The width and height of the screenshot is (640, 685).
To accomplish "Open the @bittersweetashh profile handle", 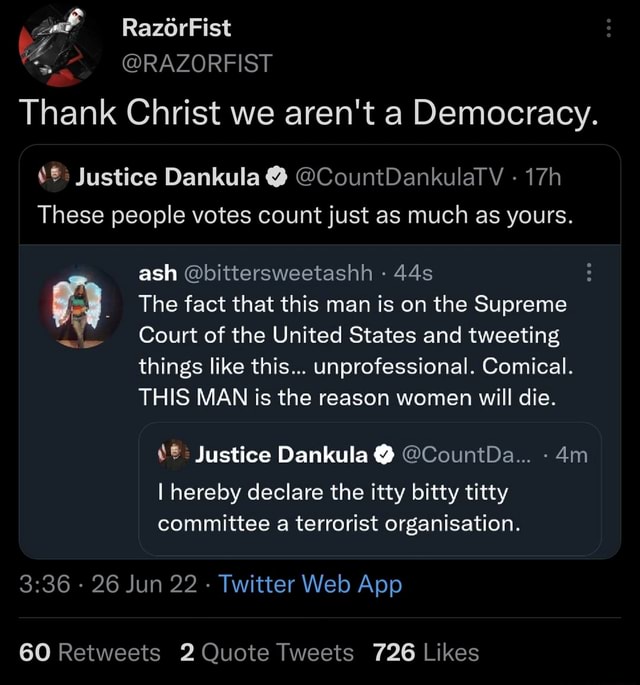I will 277,271.
